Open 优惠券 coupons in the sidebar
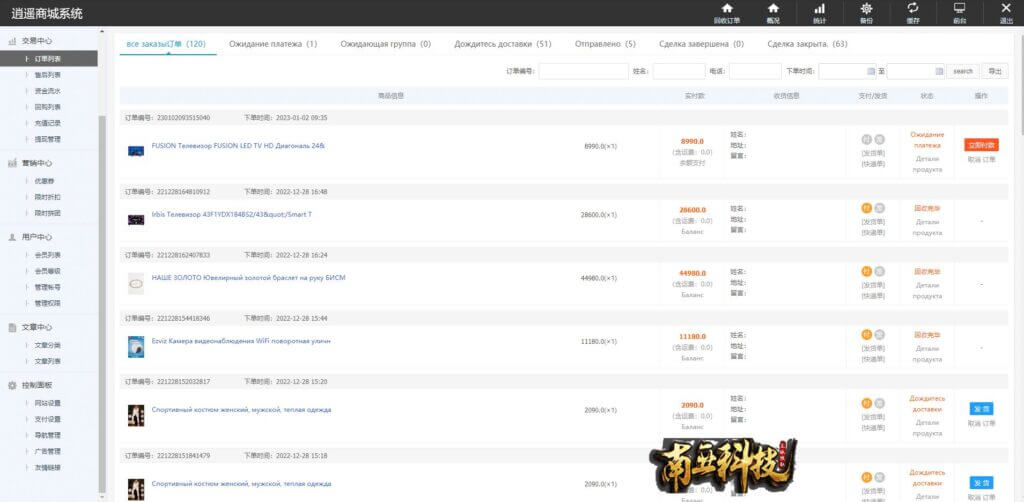 [44, 181]
